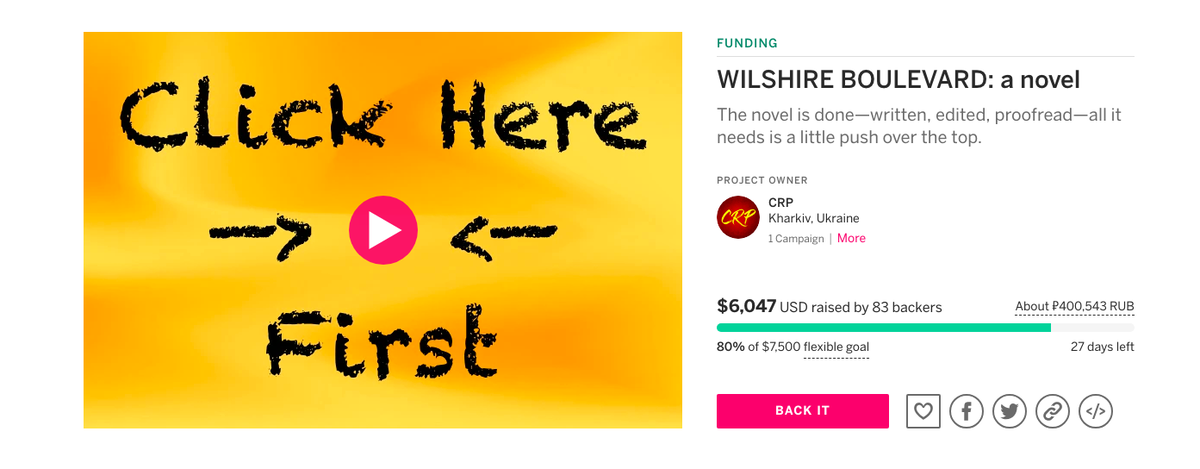Play the campaign video
This screenshot has height=469, width=1200.
tap(383, 230)
